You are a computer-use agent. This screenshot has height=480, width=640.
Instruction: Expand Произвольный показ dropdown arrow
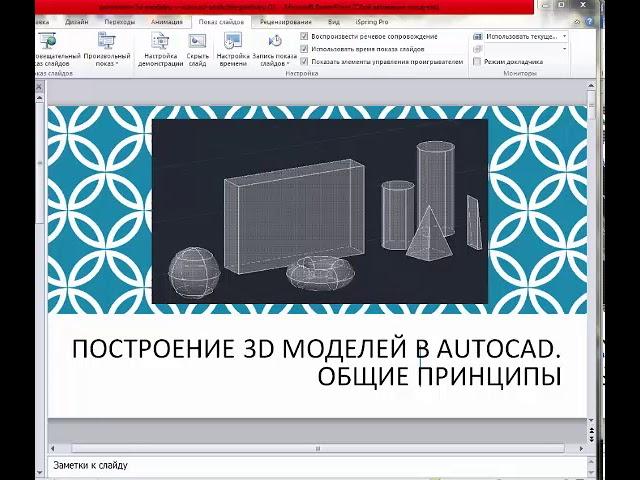pos(117,64)
